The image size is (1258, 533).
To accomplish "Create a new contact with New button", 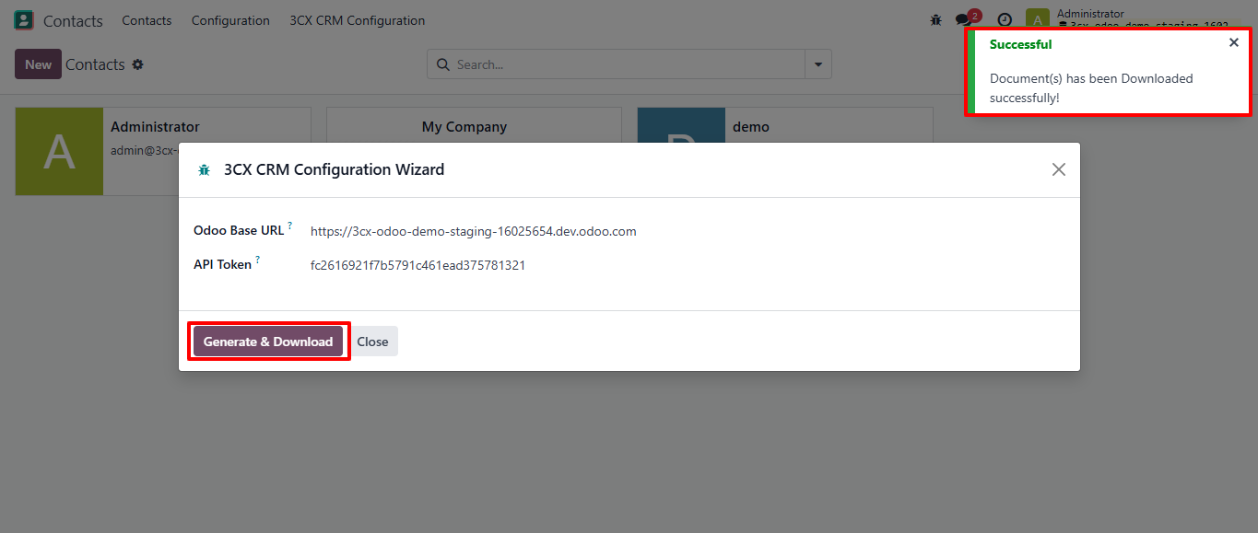I will (x=38, y=65).
